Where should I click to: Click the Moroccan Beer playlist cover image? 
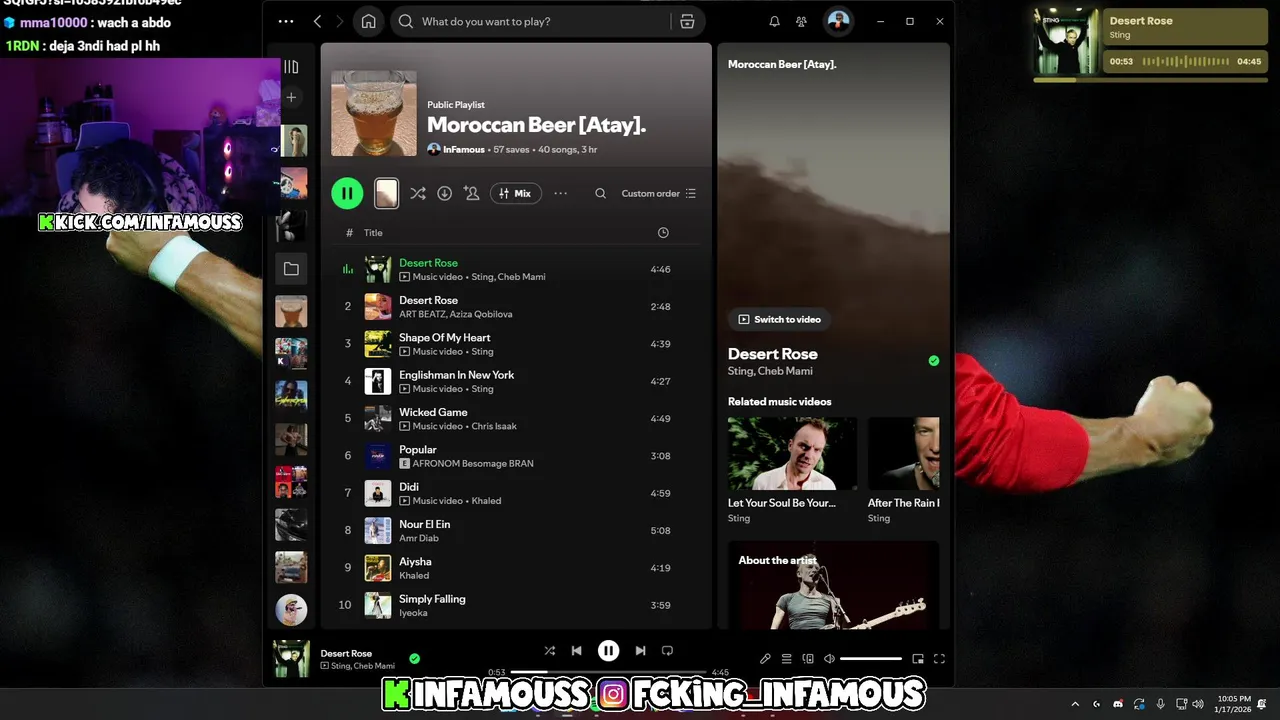point(374,113)
